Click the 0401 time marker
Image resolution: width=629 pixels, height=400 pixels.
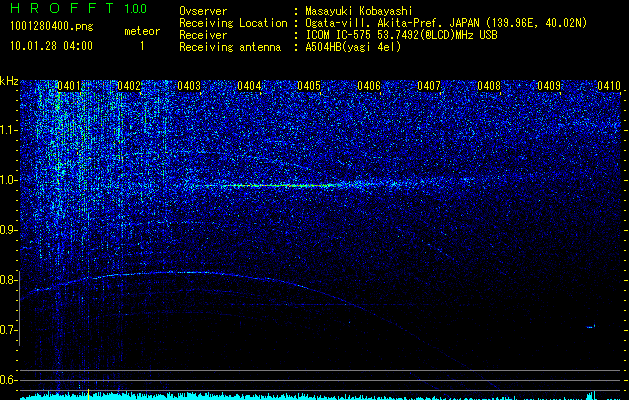coord(69,86)
